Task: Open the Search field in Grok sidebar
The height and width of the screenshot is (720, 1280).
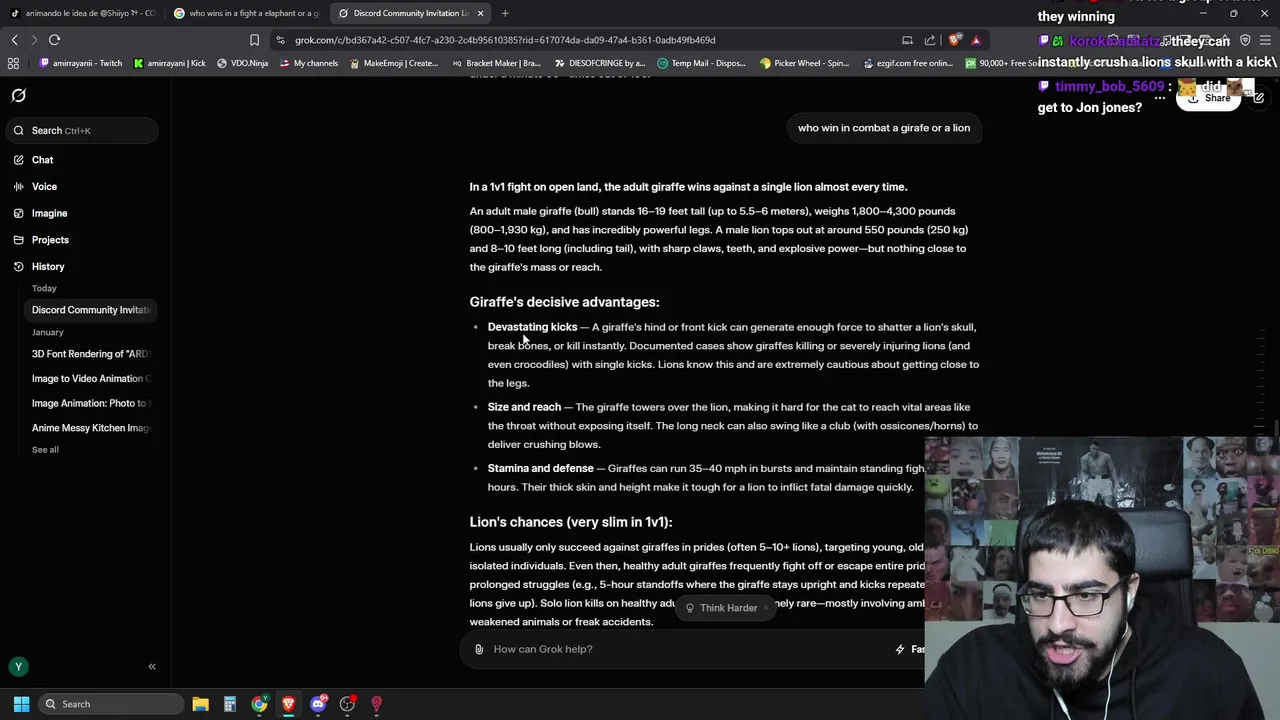Action: coord(80,130)
